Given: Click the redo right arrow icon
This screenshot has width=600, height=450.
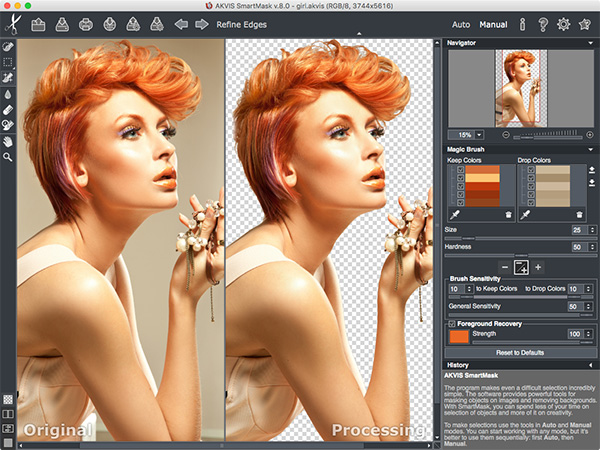Looking at the screenshot, I should coord(202,22).
